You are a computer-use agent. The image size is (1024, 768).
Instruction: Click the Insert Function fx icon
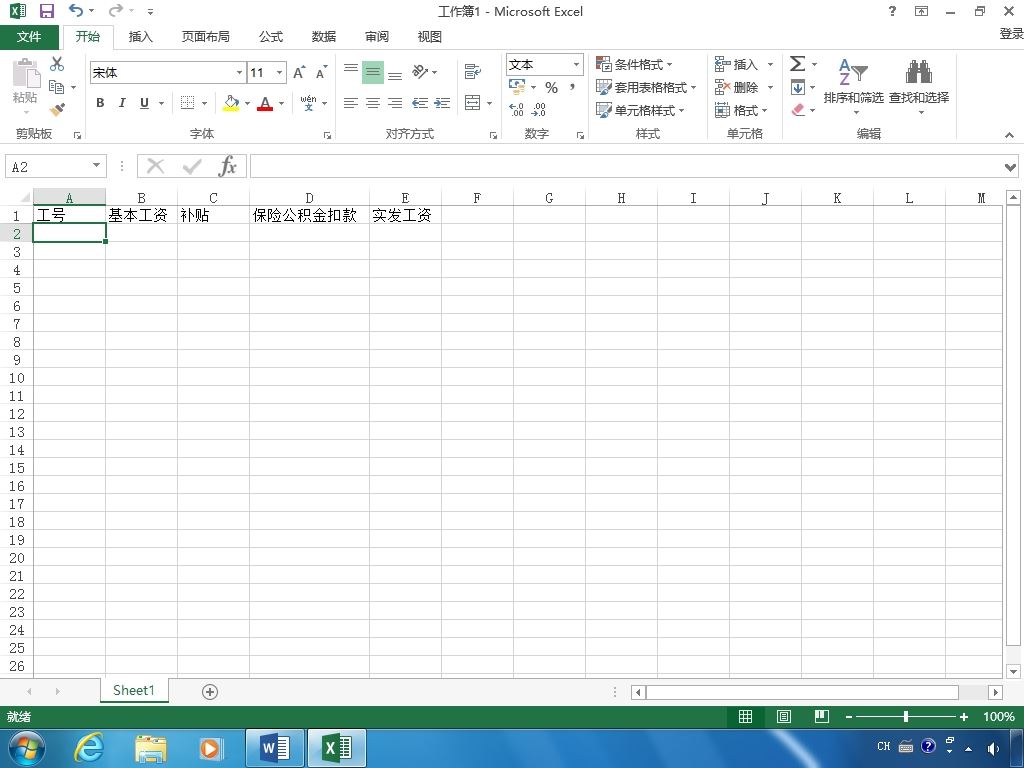227,167
